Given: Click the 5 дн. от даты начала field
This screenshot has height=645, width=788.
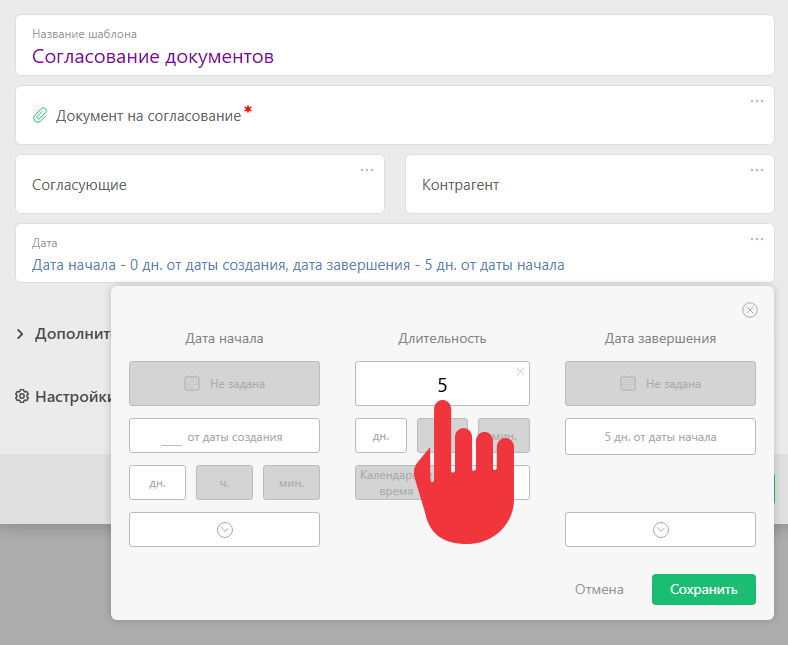Looking at the screenshot, I should click(x=660, y=437).
